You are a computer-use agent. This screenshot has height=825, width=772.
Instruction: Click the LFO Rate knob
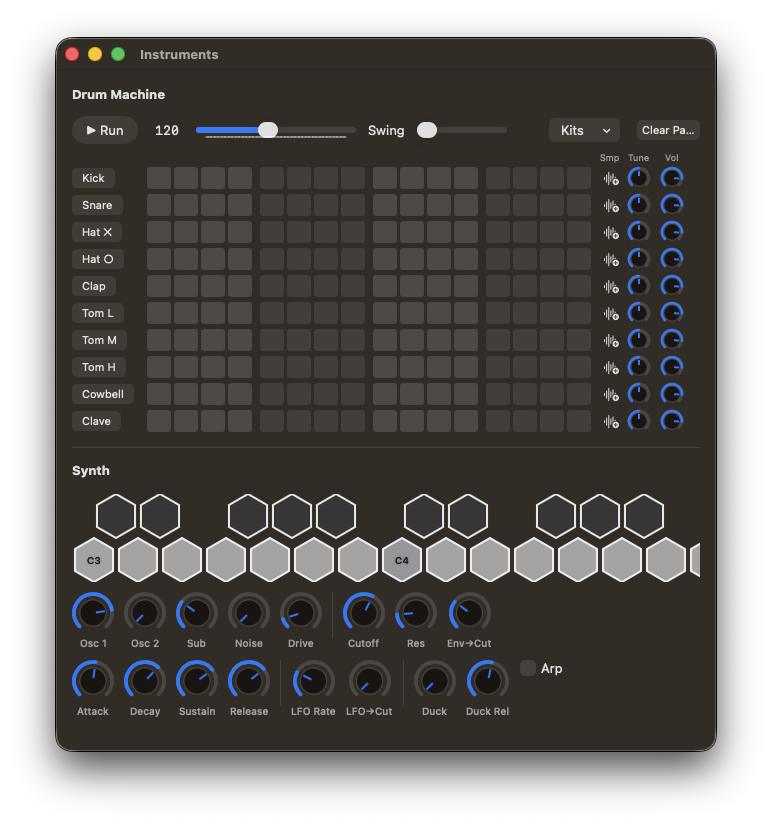[x=313, y=681]
